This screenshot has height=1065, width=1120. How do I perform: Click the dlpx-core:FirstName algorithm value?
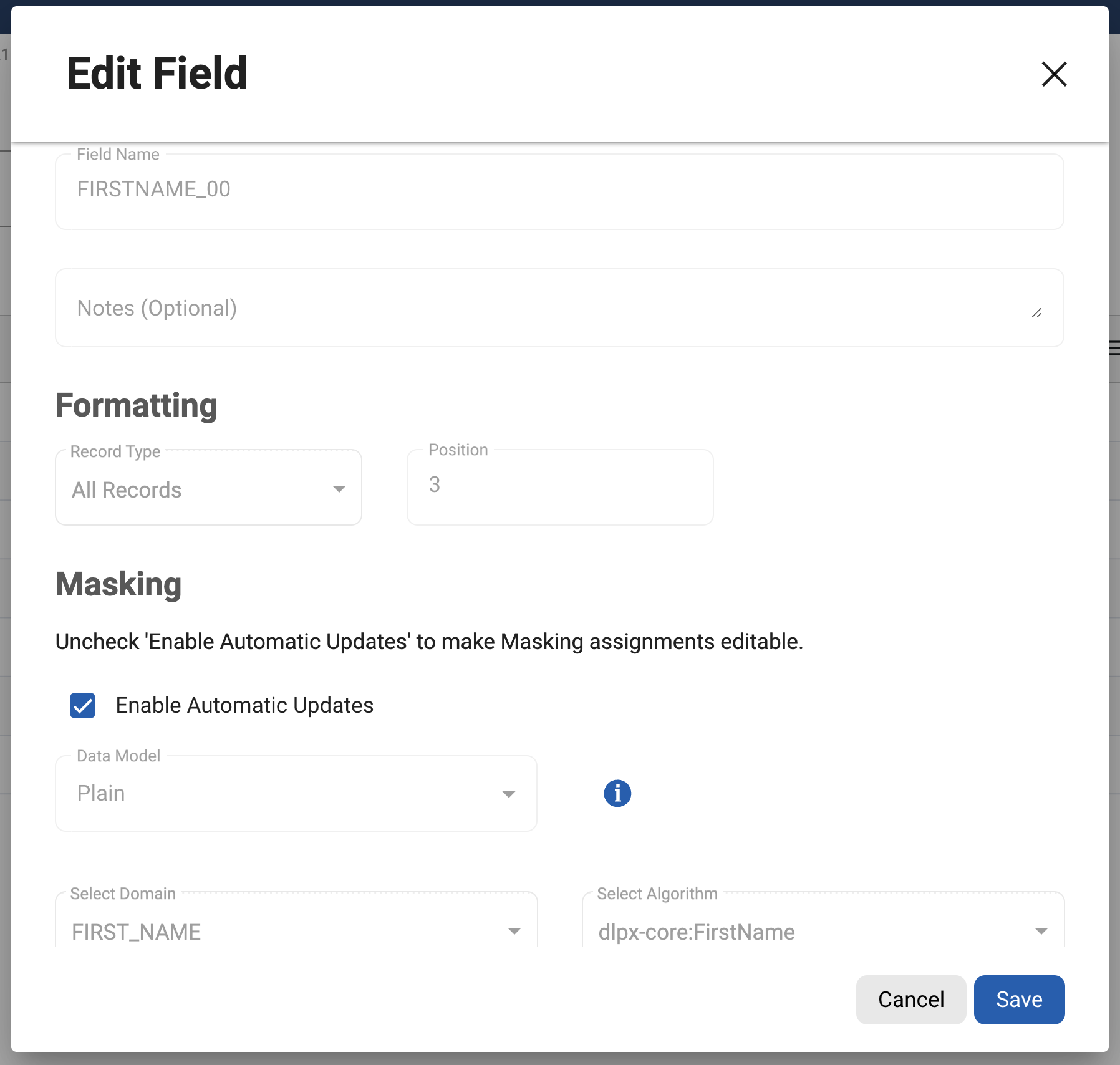[695, 932]
